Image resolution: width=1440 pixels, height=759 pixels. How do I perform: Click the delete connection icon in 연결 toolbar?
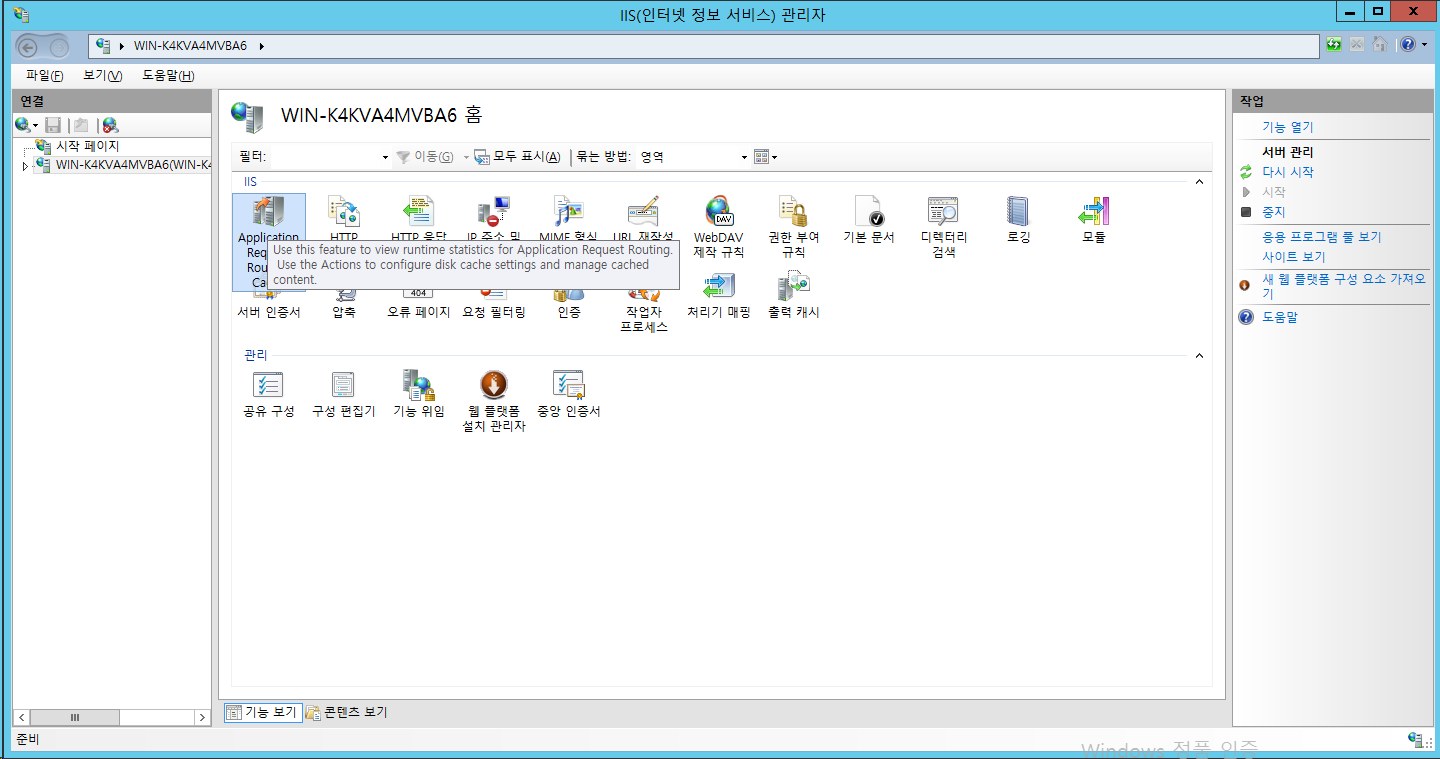(x=110, y=125)
